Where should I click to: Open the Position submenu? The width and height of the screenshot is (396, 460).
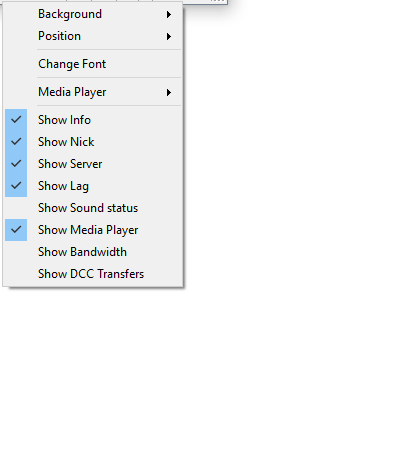93,36
